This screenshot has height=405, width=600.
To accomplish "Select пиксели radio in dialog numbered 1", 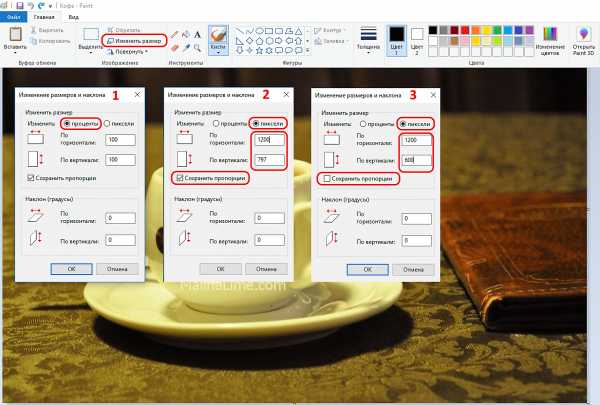I will 107,124.
